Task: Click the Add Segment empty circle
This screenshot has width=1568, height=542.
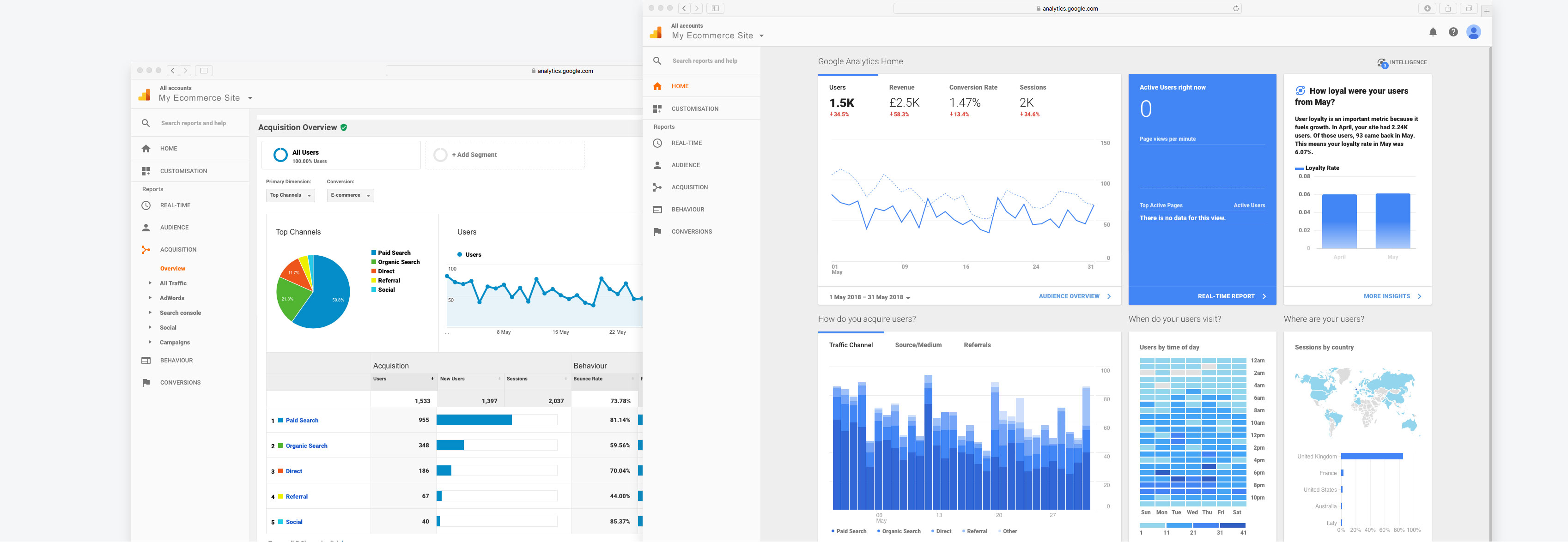Action: (441, 155)
